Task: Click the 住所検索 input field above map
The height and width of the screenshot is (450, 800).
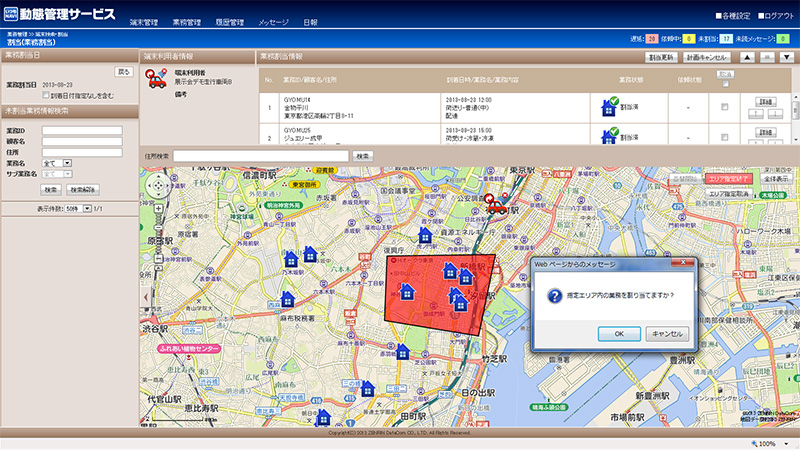Action: 261,156
